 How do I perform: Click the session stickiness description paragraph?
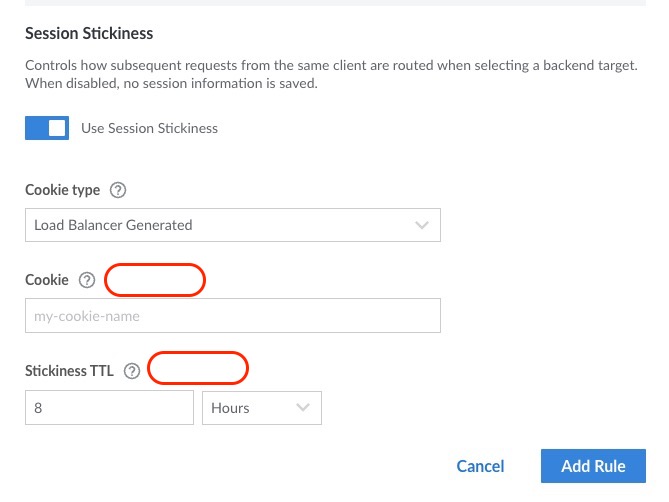[330, 74]
